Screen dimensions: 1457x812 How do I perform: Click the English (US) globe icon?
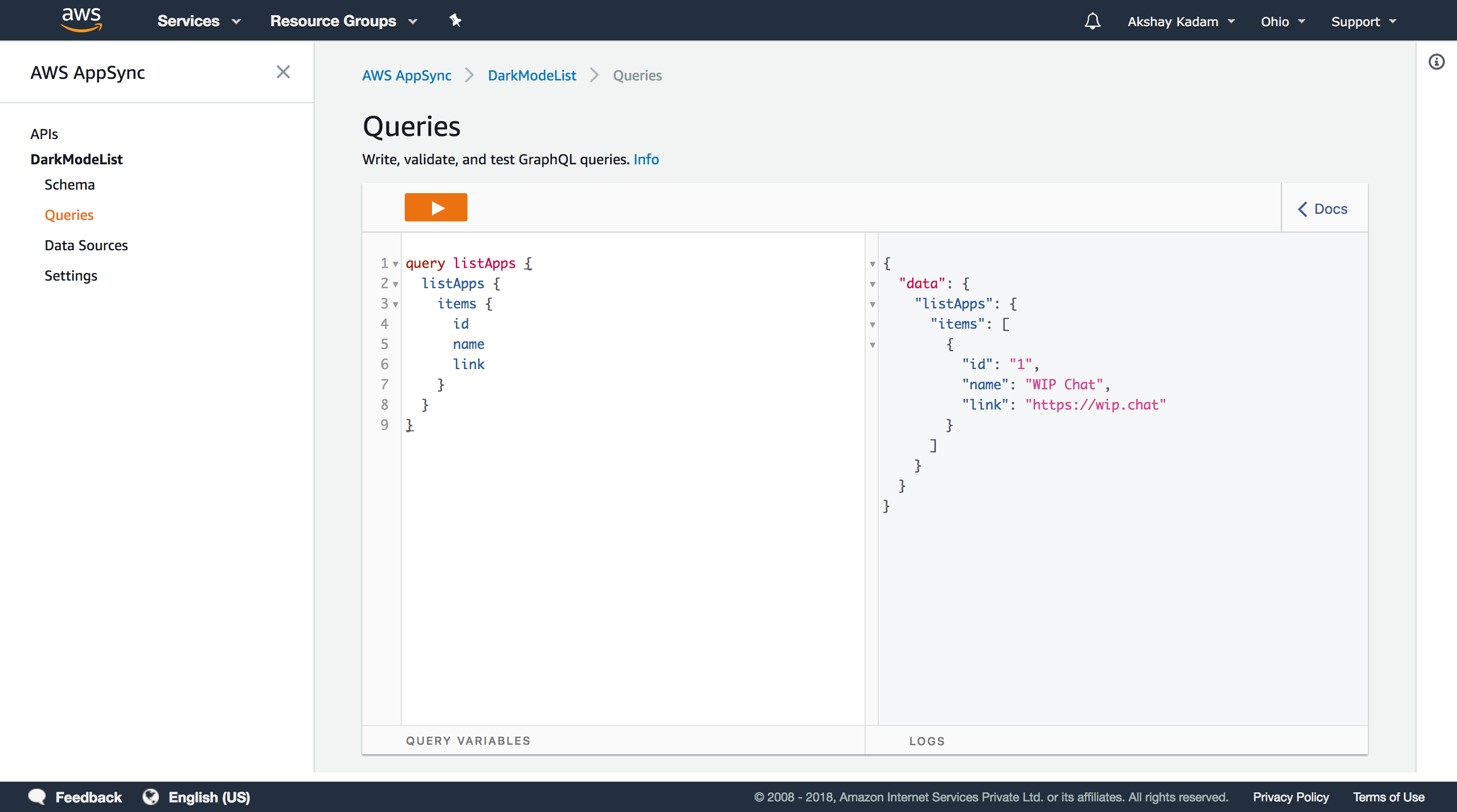point(150,796)
